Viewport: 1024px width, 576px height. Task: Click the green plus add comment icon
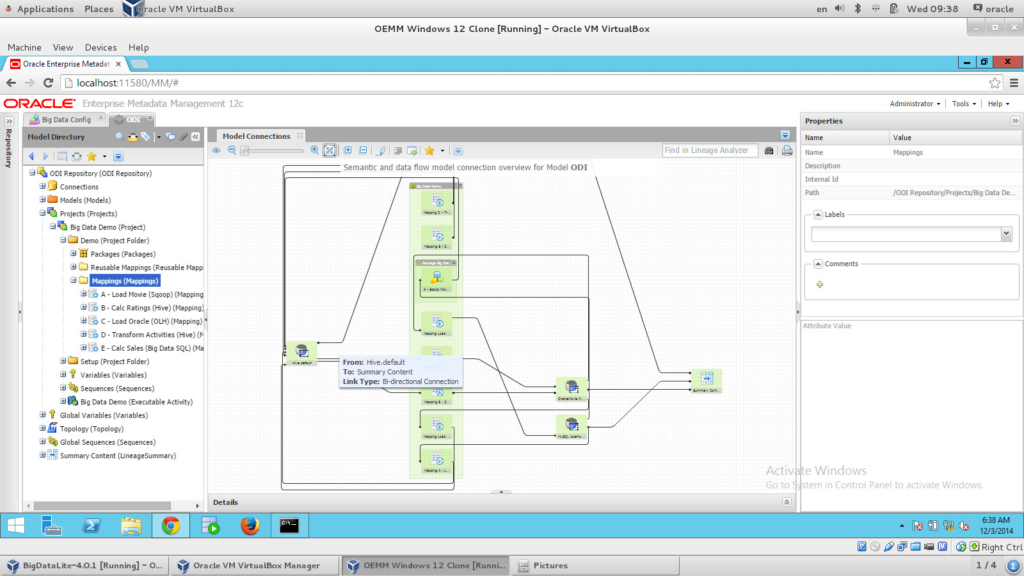[x=820, y=284]
